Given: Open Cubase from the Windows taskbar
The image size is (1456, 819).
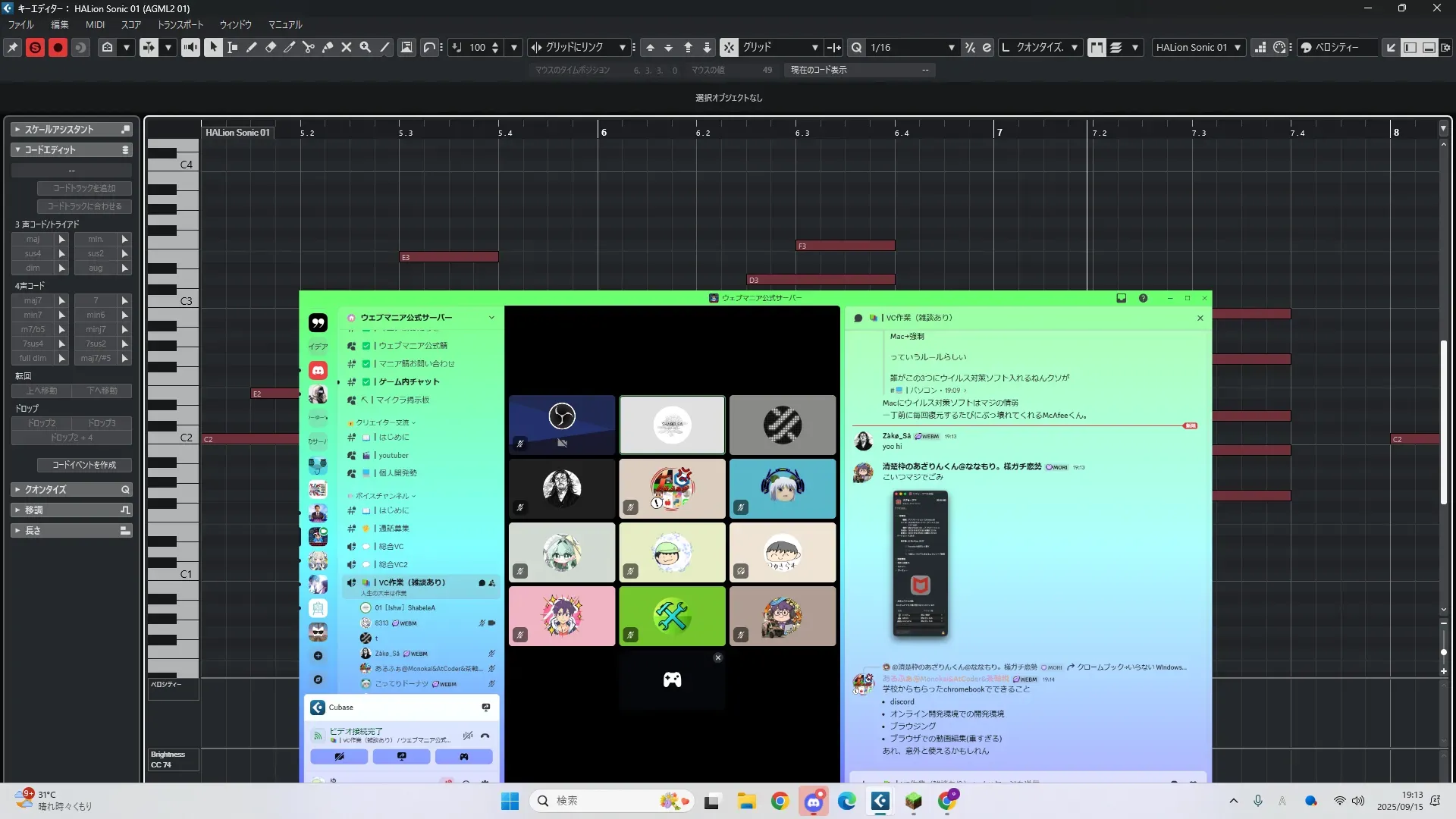Looking at the screenshot, I should [880, 801].
